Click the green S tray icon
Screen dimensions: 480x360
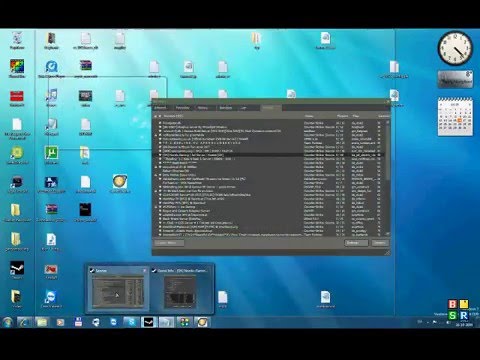[452, 315]
